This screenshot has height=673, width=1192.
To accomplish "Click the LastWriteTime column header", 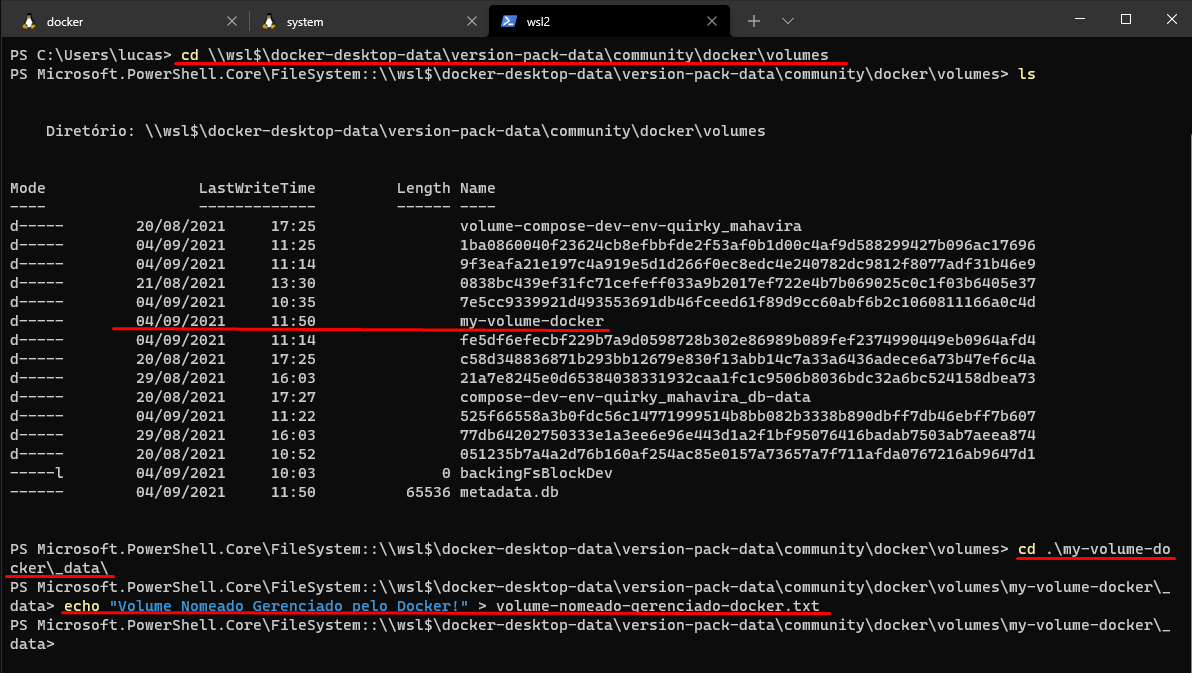I will pos(257,188).
